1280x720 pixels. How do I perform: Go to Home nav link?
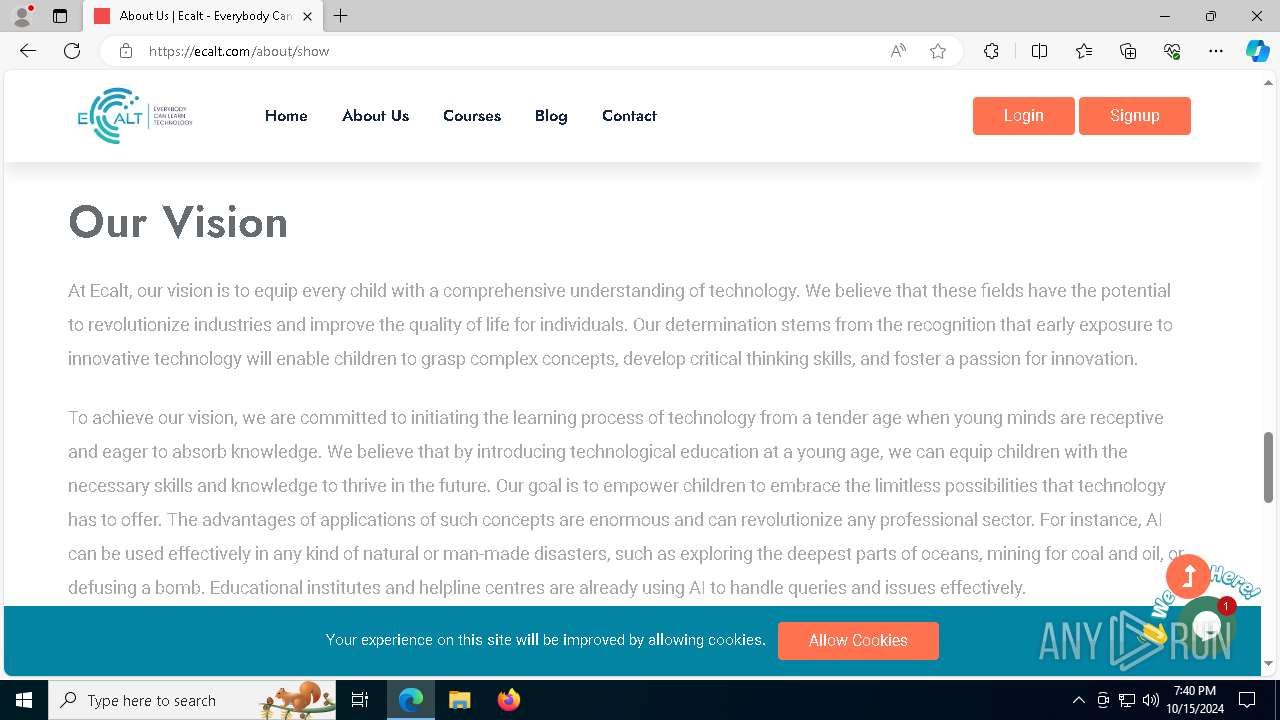point(286,116)
